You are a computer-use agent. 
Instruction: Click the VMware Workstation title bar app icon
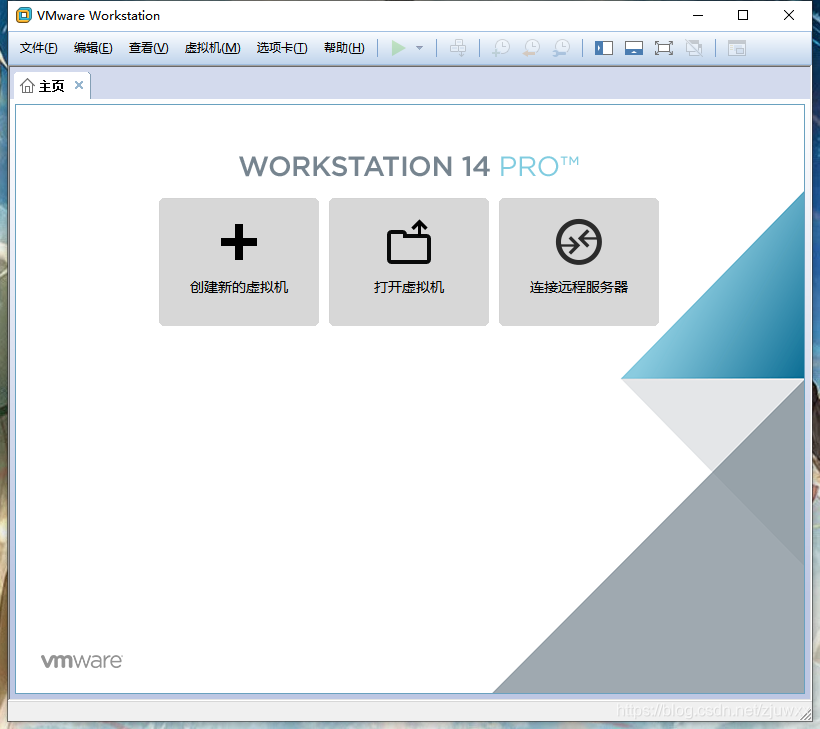click(x=24, y=15)
